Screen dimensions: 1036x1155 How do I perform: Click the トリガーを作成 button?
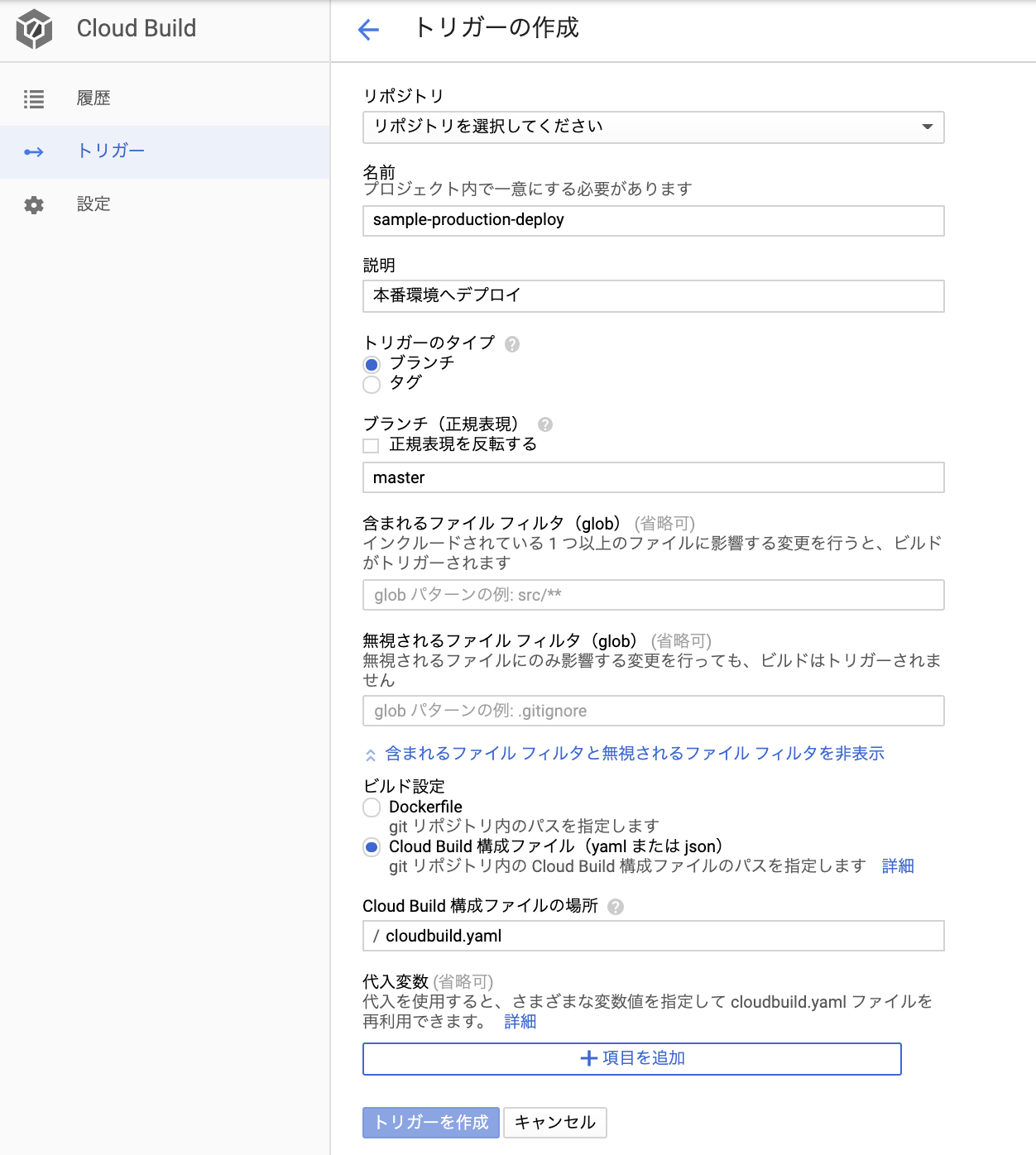[x=431, y=1123]
